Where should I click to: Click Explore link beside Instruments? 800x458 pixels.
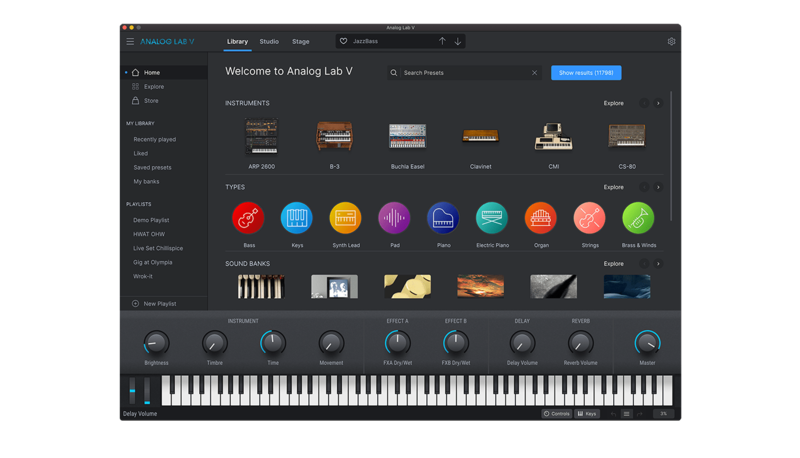tap(613, 103)
